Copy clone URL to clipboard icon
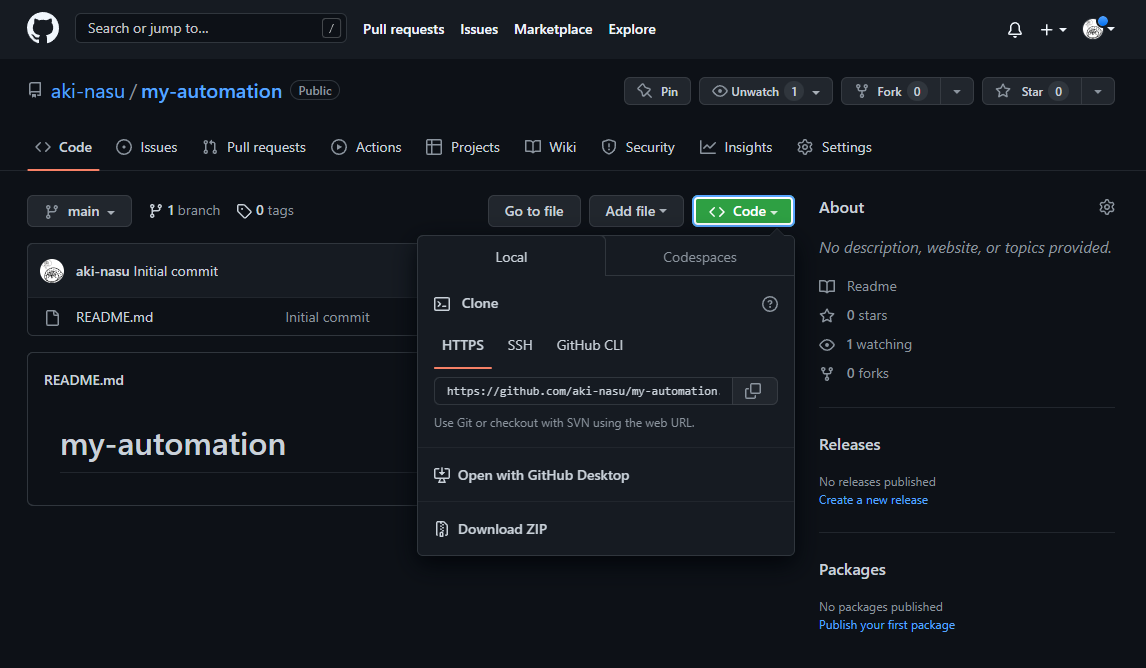This screenshot has height=668, width=1146. pyautogui.click(x=753, y=391)
